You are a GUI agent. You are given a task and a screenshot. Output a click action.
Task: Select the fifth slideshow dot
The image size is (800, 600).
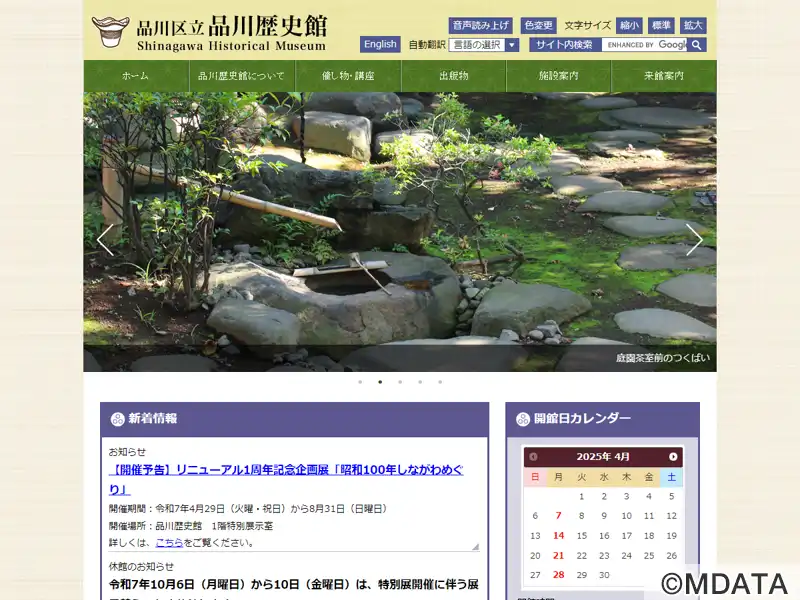[440, 382]
